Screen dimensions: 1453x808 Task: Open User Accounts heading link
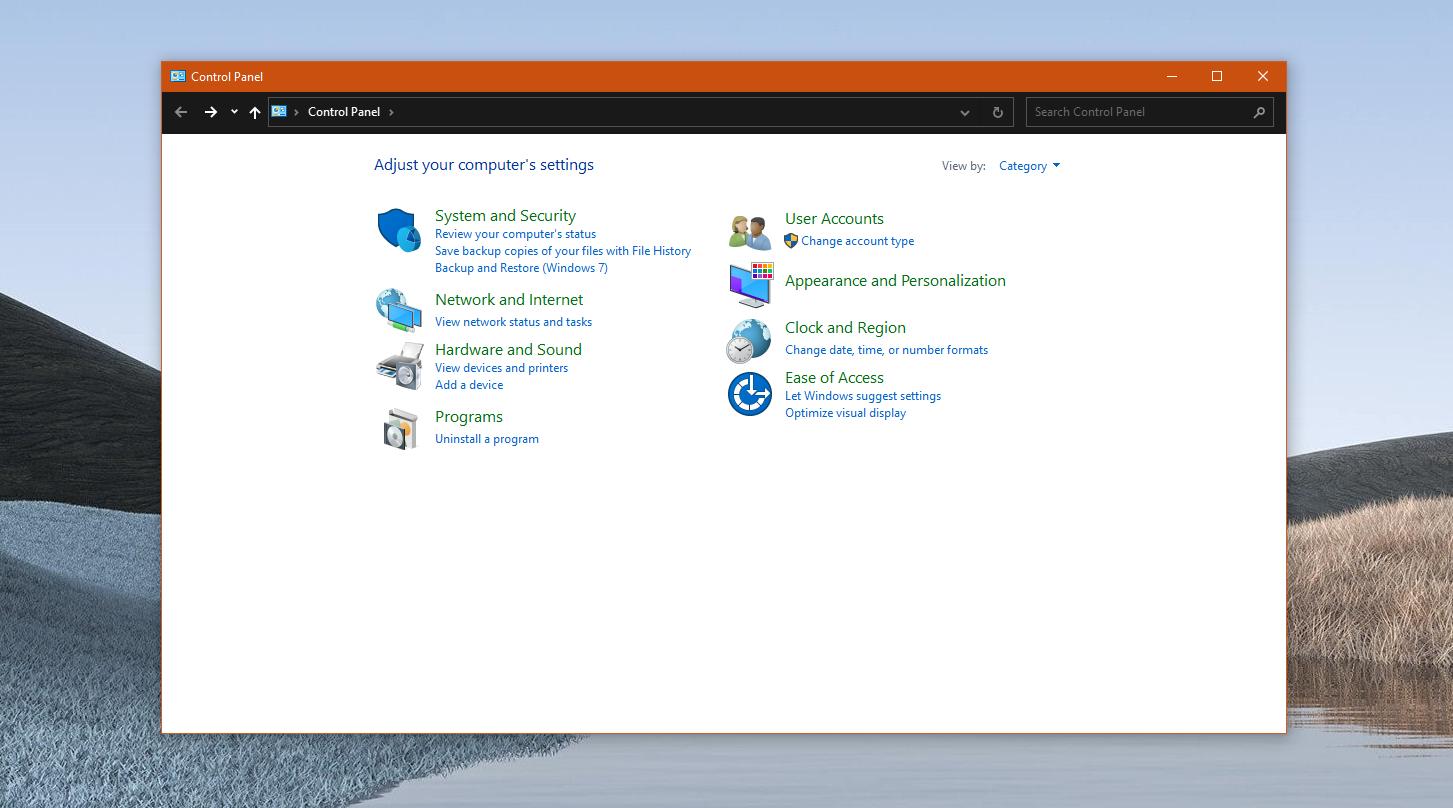[834, 219]
